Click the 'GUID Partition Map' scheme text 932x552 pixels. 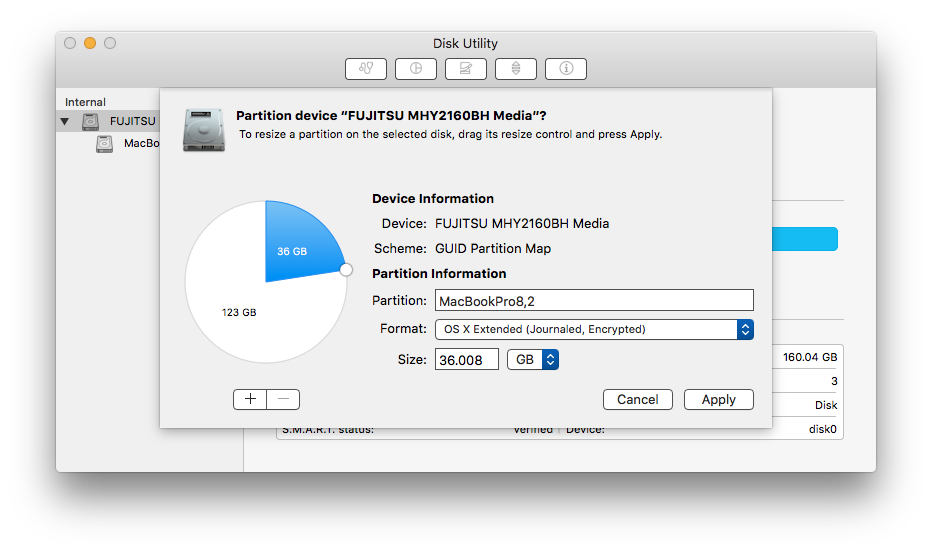(x=493, y=248)
